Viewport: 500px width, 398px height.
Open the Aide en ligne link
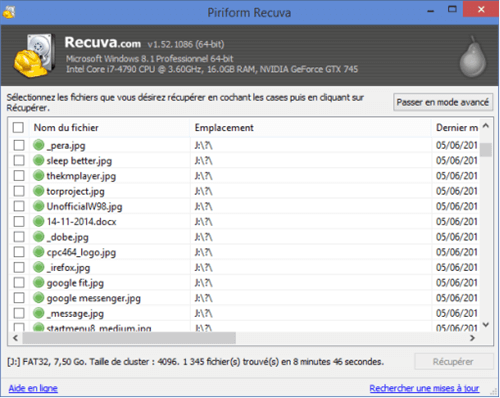pos(33,388)
